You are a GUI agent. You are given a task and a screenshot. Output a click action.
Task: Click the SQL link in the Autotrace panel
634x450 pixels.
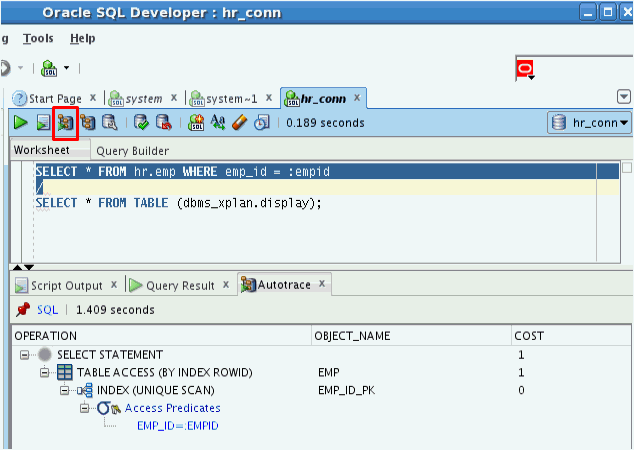47,310
